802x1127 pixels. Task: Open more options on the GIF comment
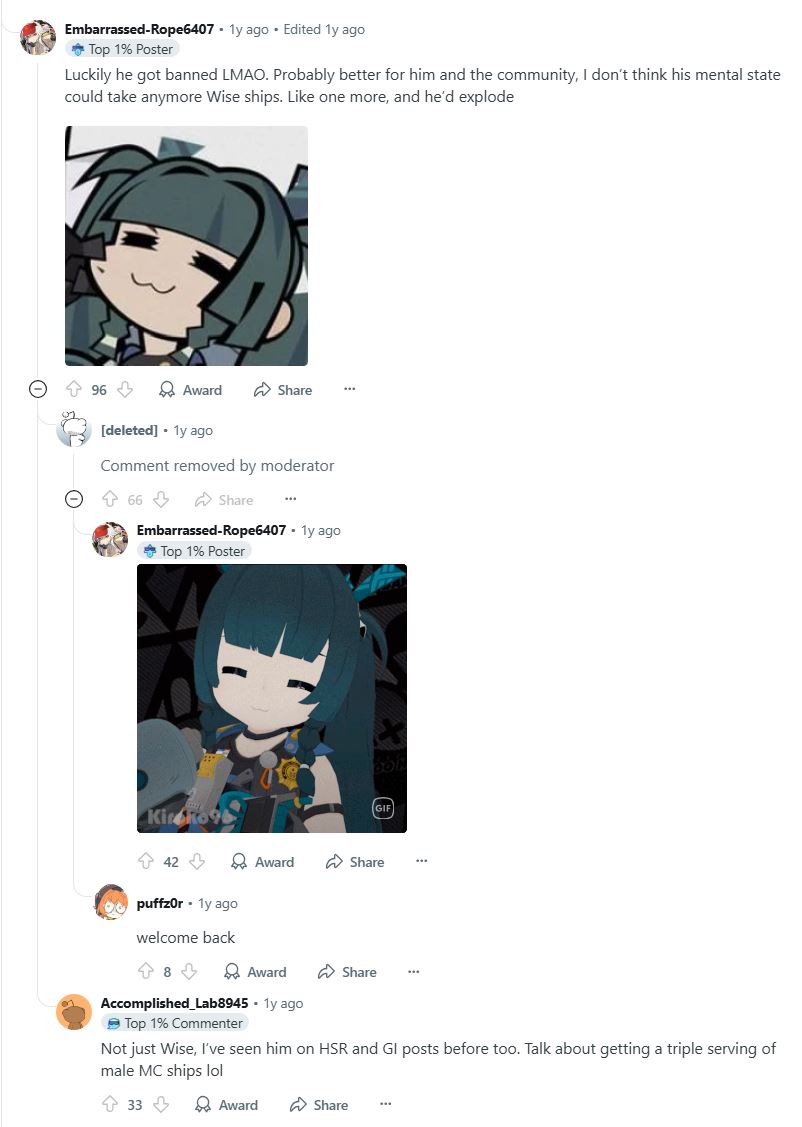click(x=421, y=860)
